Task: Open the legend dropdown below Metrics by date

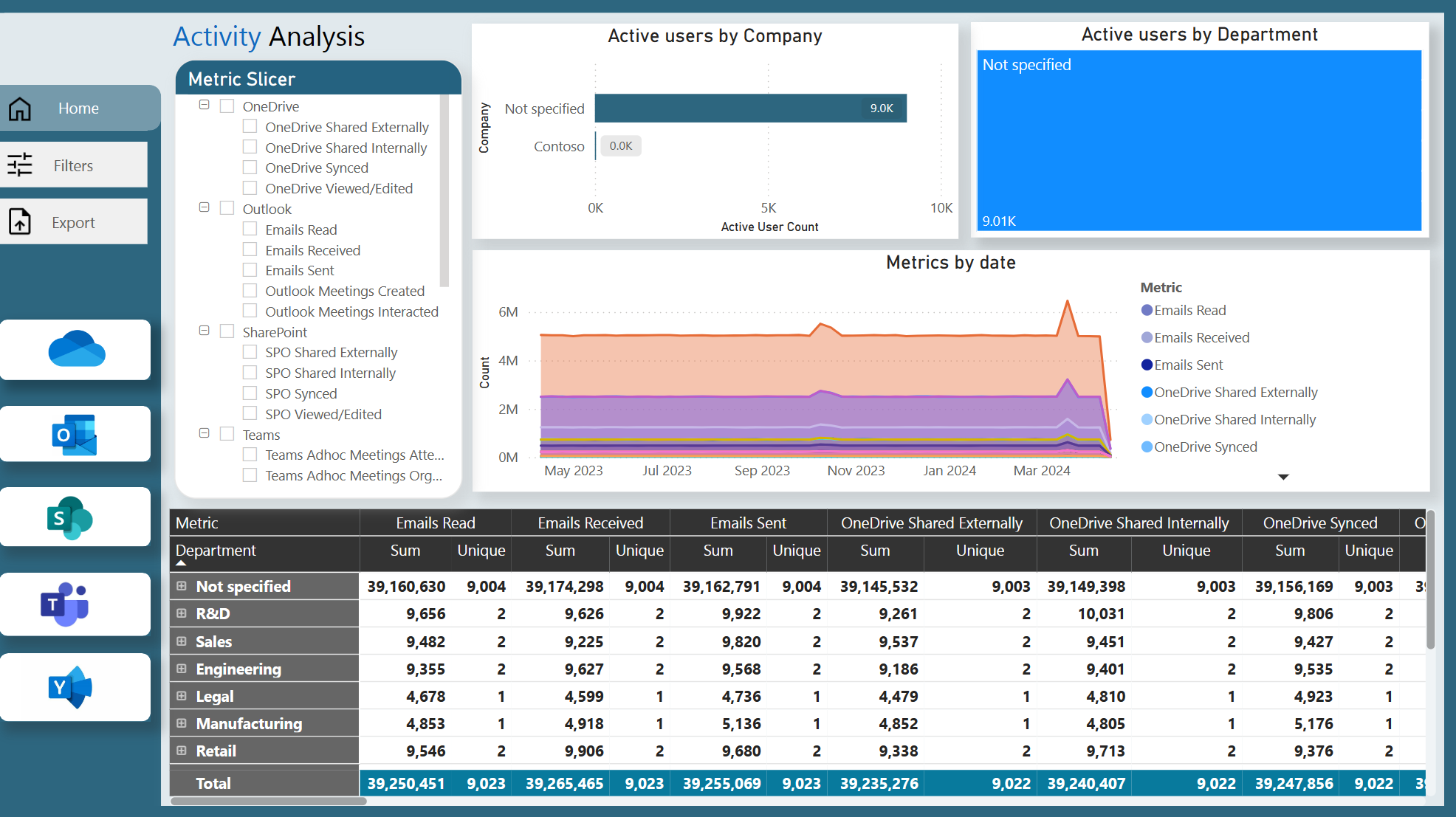Action: [x=1284, y=477]
